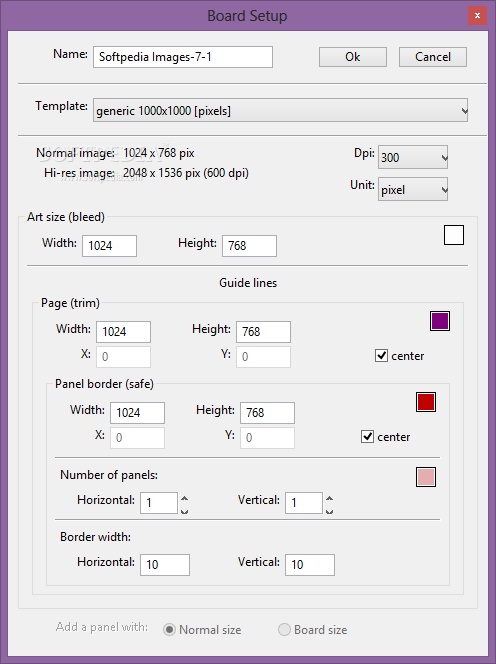Pick the pink Number of panels swatch
496x664 pixels.
tap(426, 477)
